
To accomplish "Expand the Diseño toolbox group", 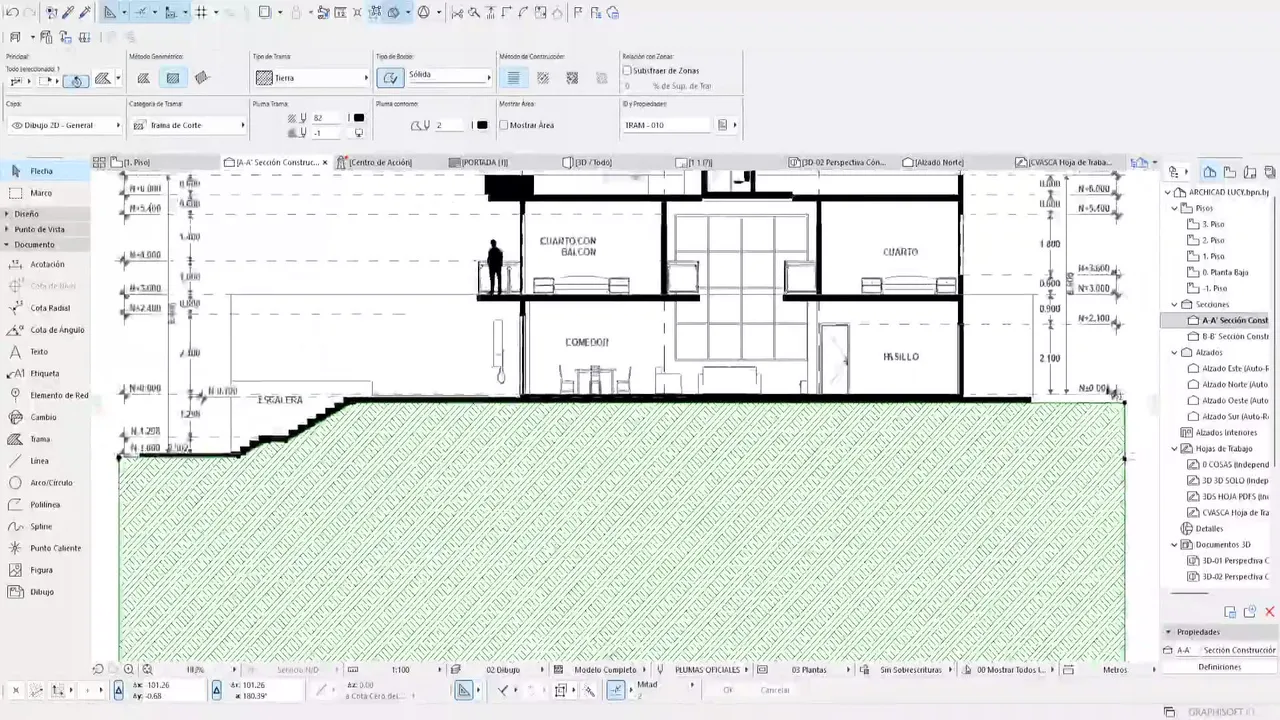I will [x=45, y=214].
